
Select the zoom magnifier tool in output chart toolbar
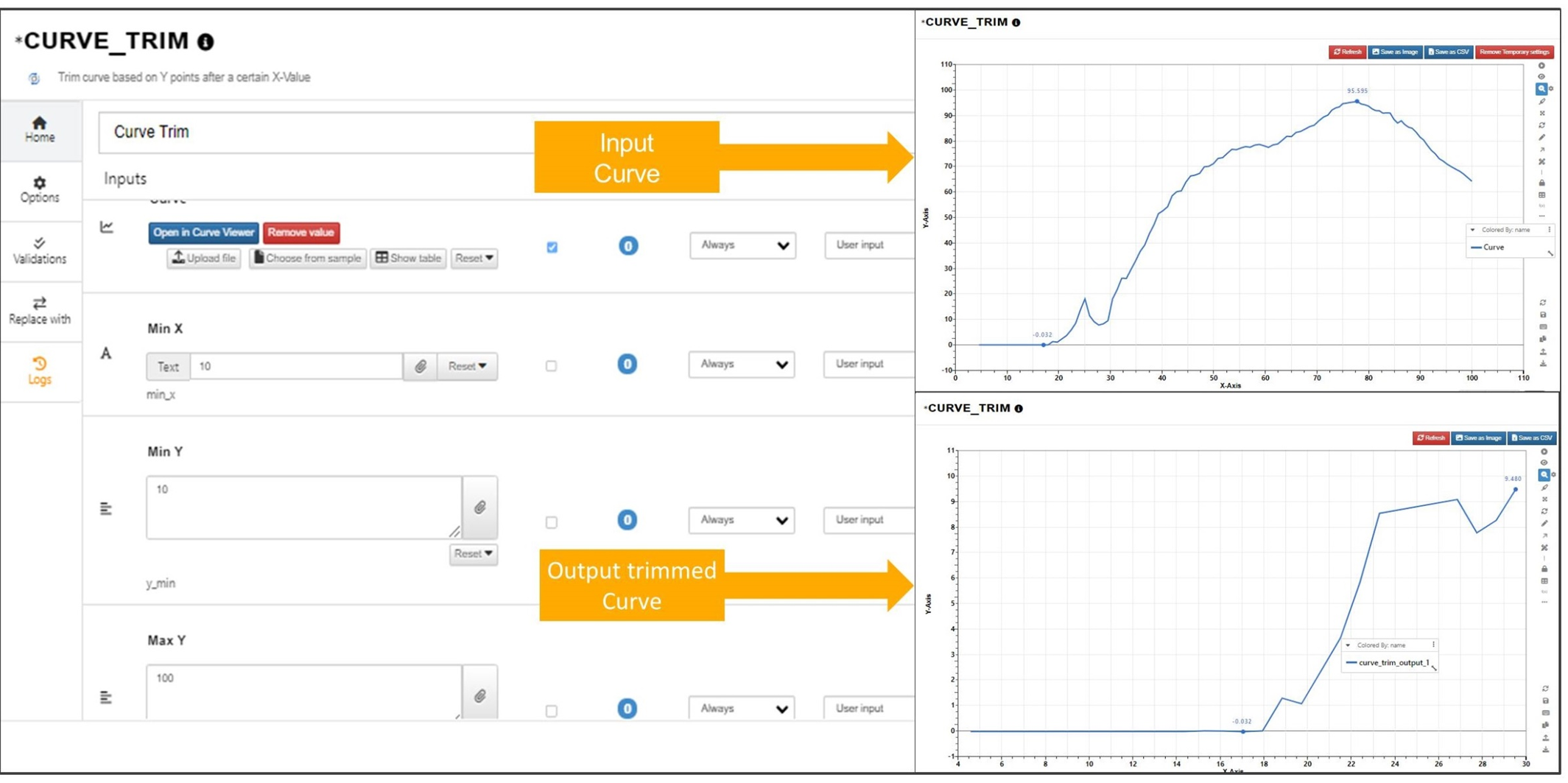[1544, 475]
